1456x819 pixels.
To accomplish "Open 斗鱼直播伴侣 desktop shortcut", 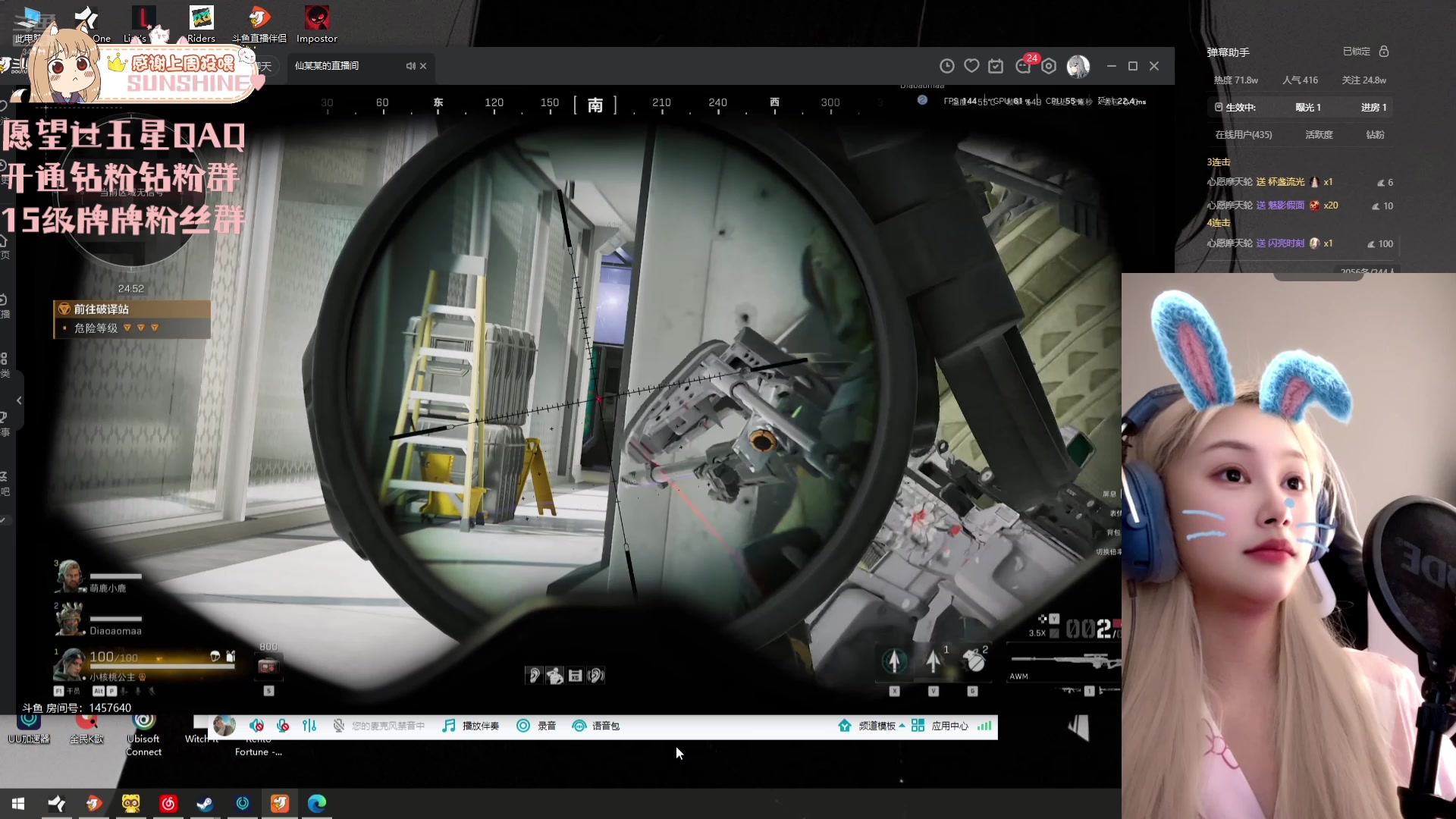I will click(259, 24).
